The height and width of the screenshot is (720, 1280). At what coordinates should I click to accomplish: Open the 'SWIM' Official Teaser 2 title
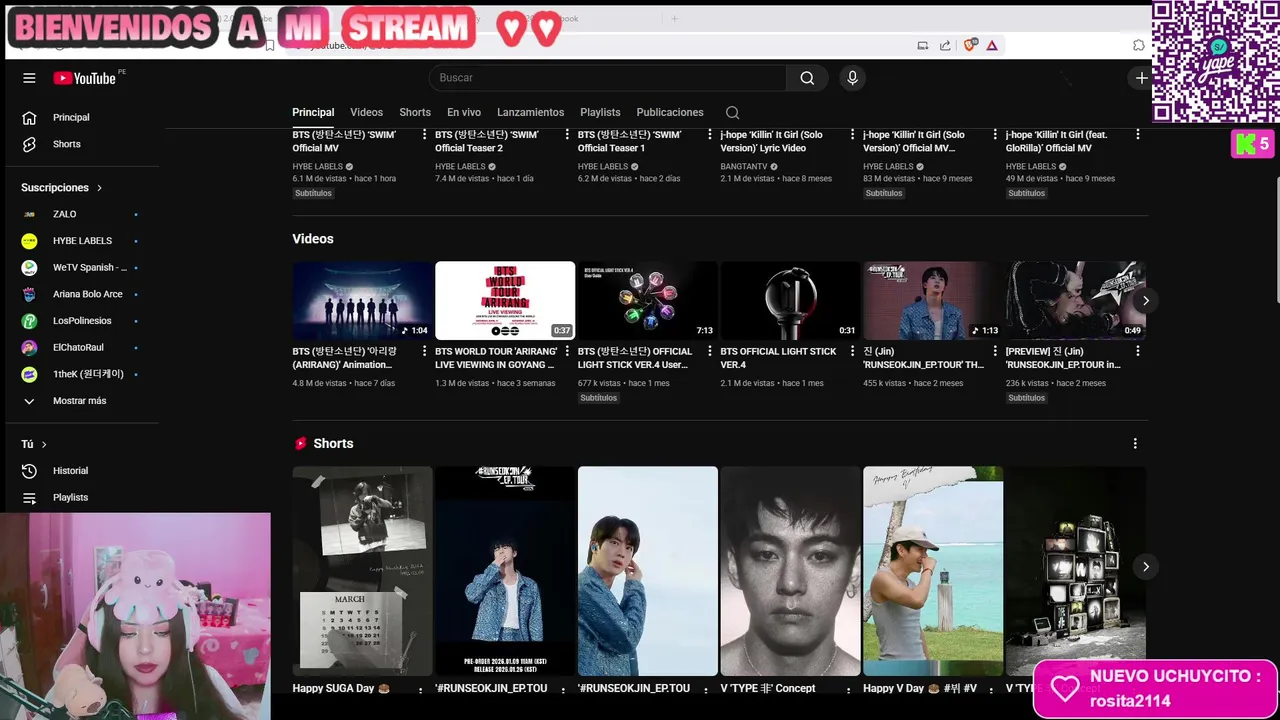pos(487,141)
